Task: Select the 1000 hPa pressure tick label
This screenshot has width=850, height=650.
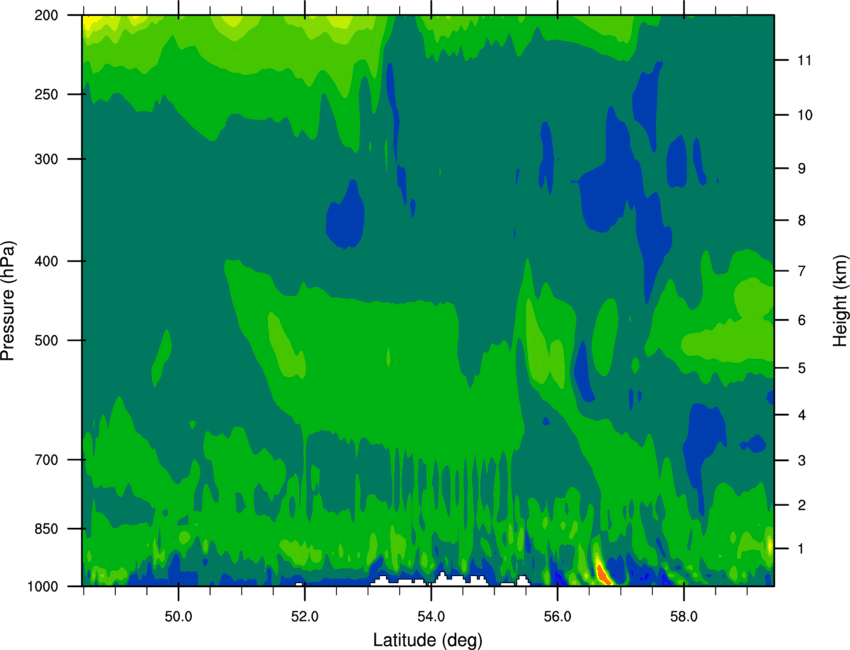Action: point(43,587)
